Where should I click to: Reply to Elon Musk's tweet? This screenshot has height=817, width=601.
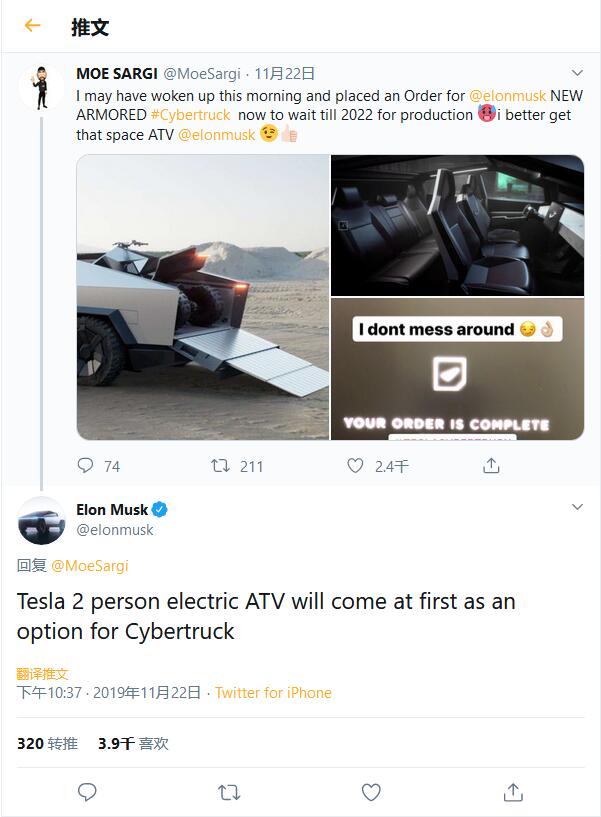87,792
